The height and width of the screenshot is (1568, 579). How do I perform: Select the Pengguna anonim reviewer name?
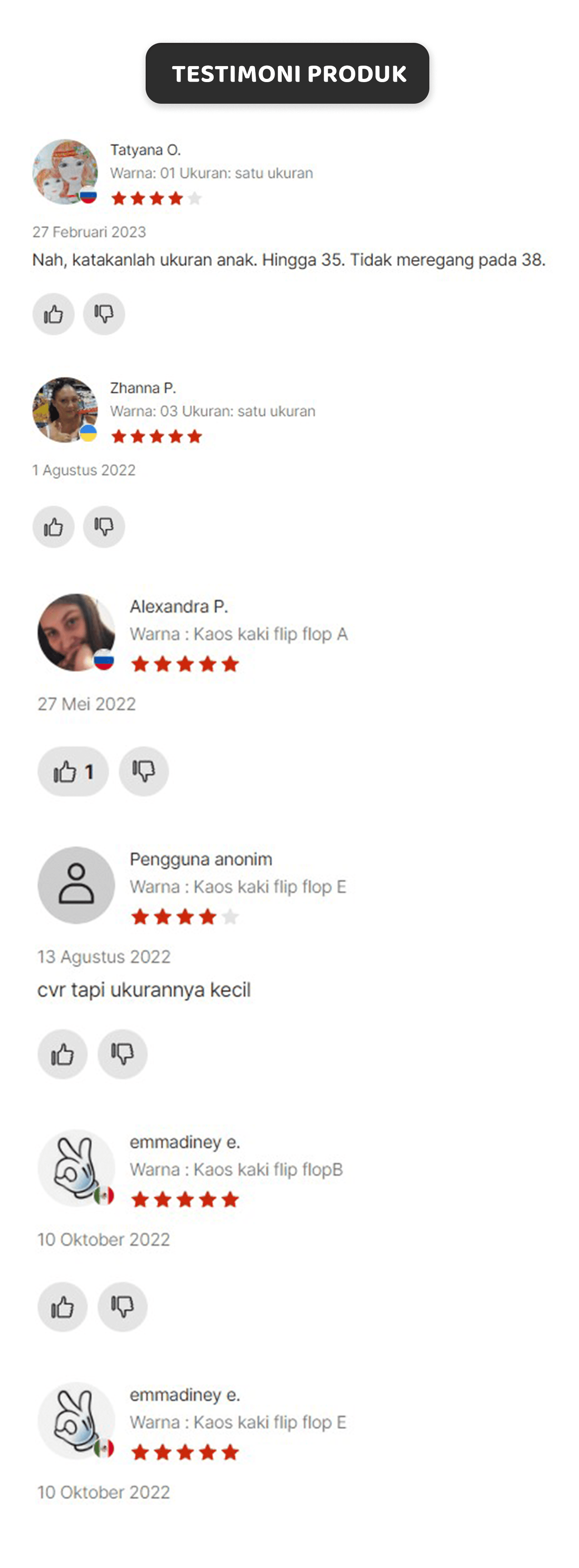point(201,859)
